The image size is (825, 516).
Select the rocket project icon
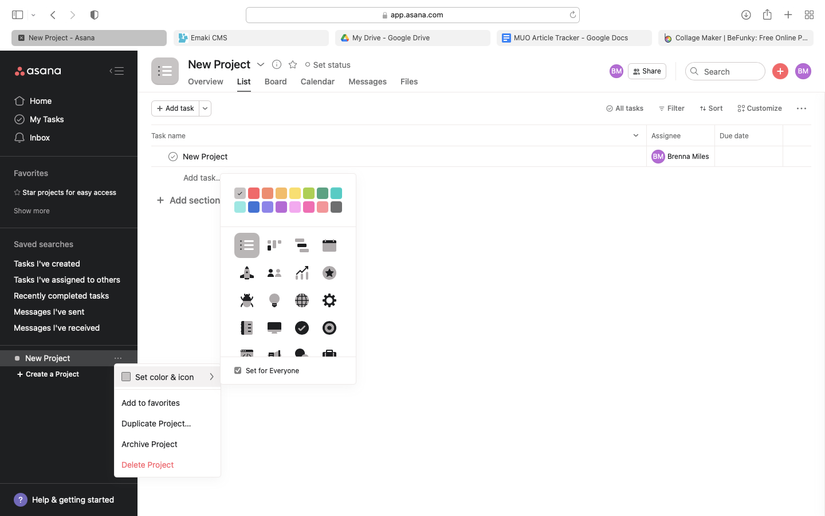[x=247, y=273]
